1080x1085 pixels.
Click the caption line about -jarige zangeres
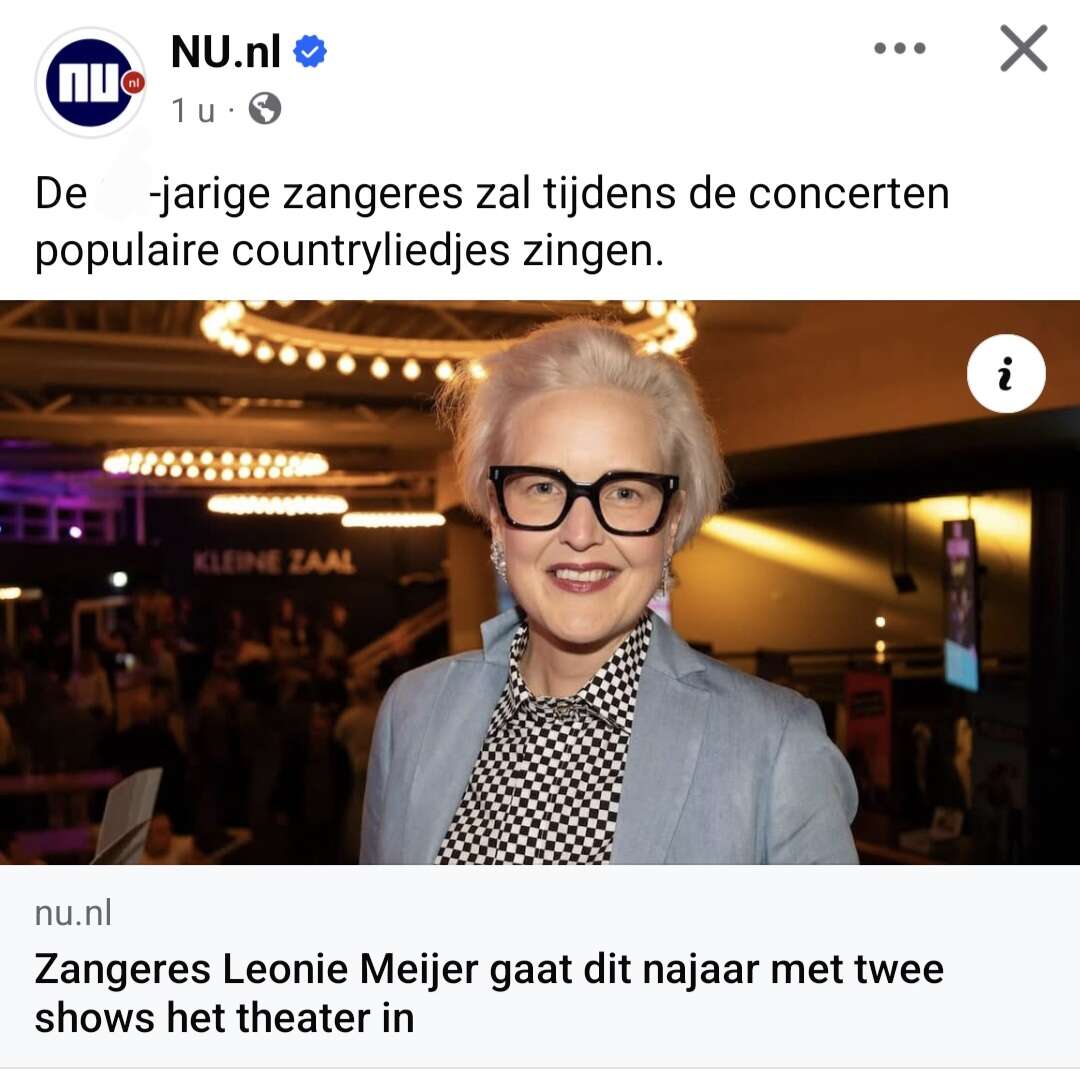(x=492, y=193)
